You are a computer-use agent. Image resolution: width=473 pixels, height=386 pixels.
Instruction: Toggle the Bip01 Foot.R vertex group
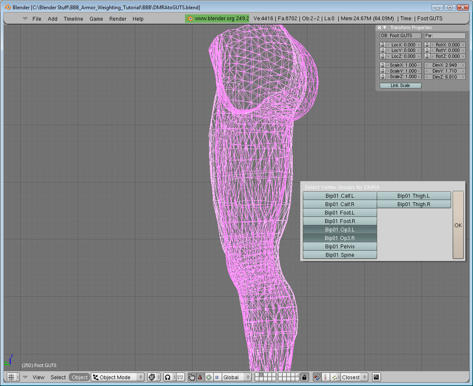tap(340, 221)
